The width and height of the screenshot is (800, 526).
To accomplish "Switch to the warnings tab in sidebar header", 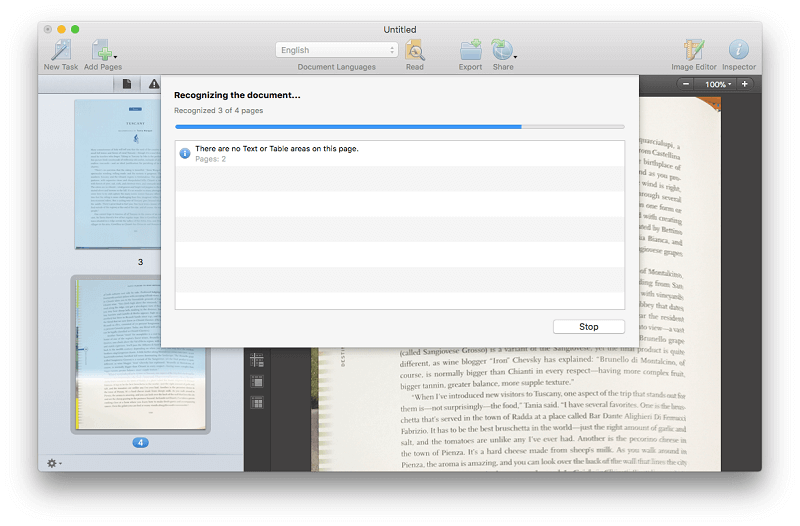I will tap(154, 85).
